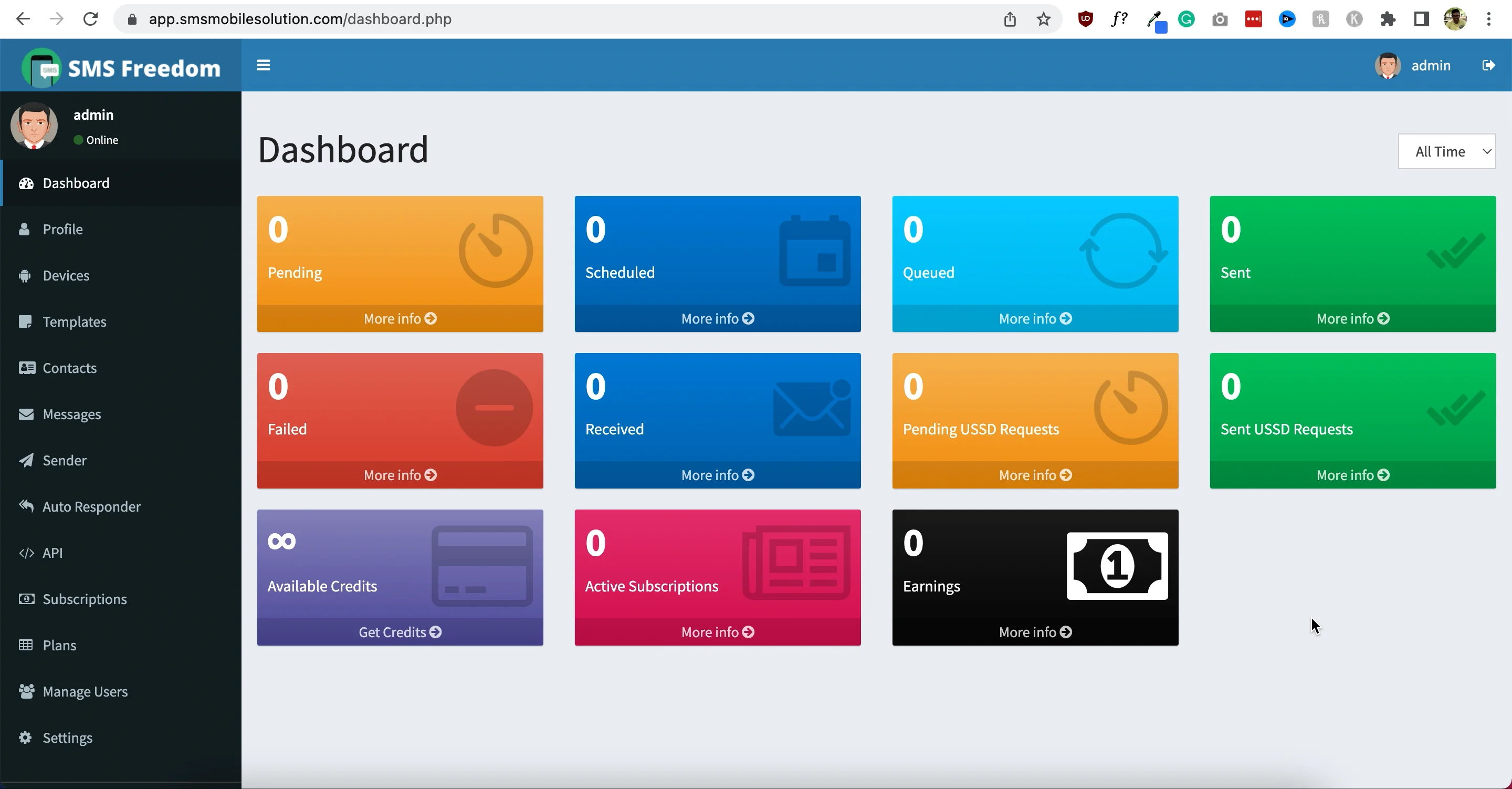Open the browser extensions puzzle menu

[x=1388, y=19]
